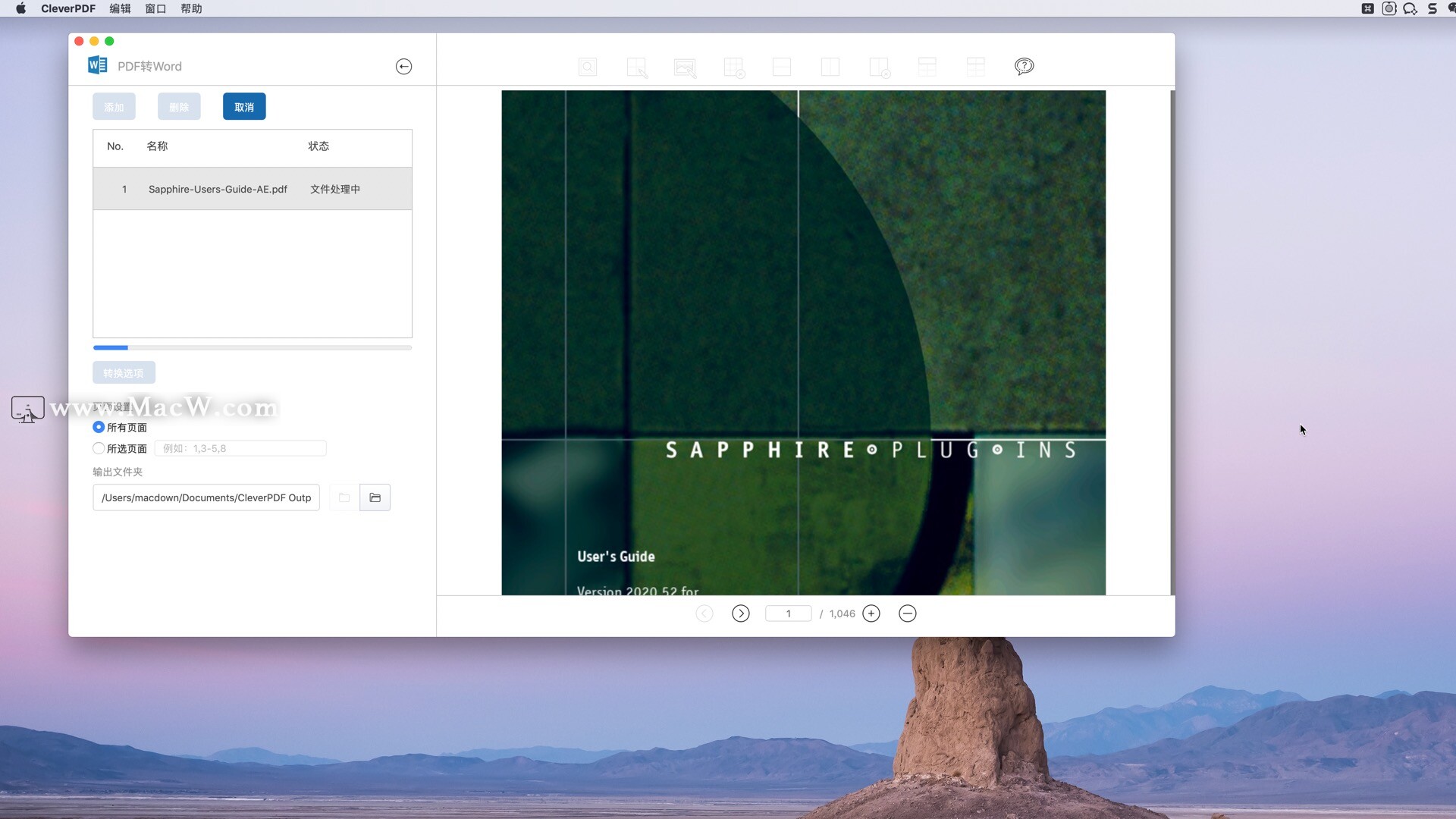Click the 转换选项 button

124,373
